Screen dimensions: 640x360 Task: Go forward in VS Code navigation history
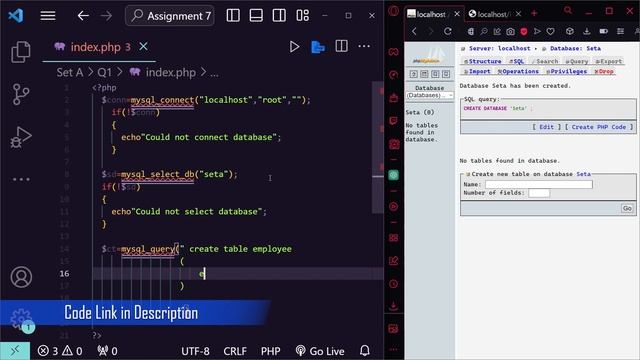pyautogui.click(x=106, y=16)
